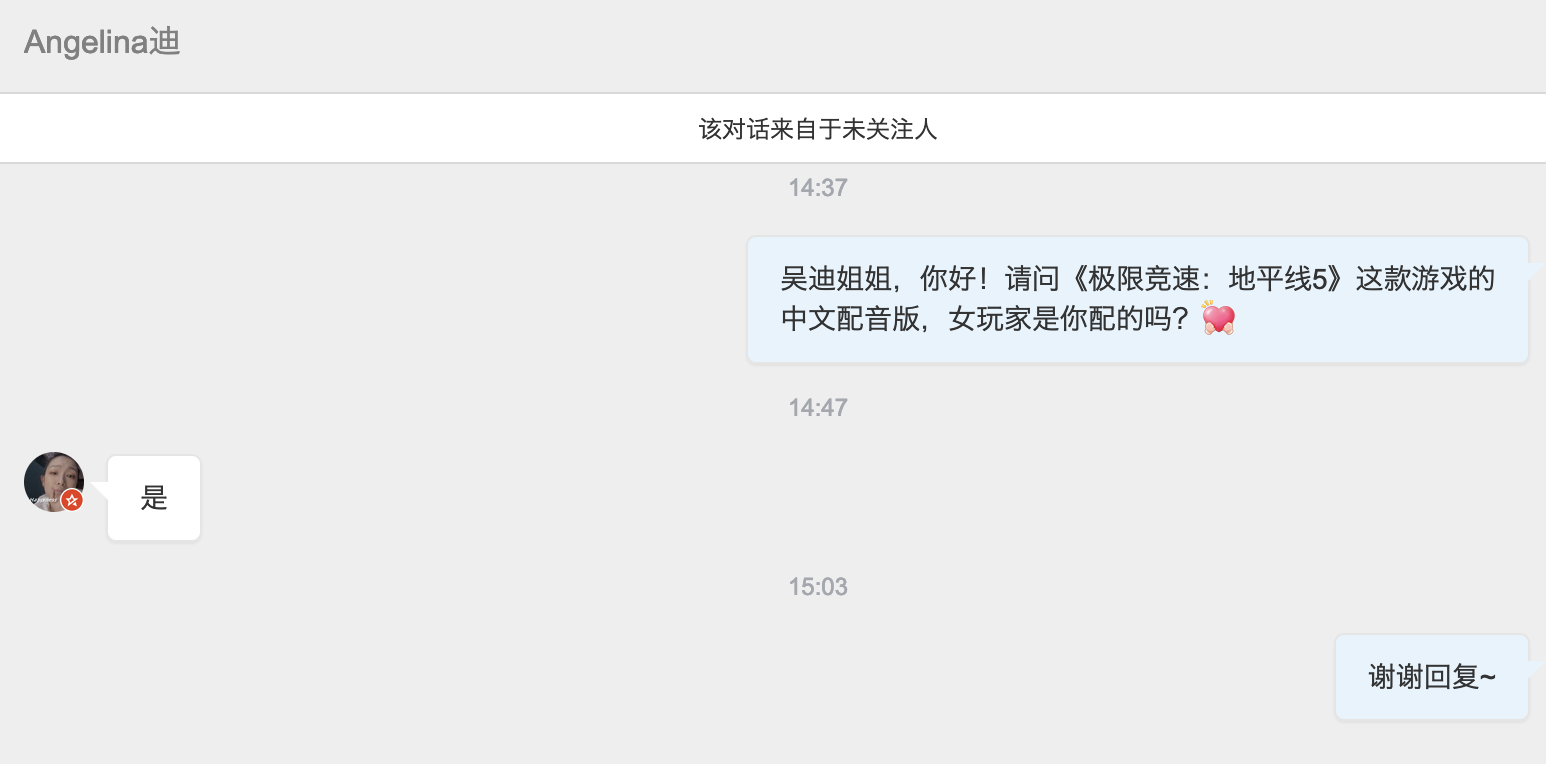Click the 未关注人 text in the banner
Viewport: 1546px width, 764px height.
[890, 129]
